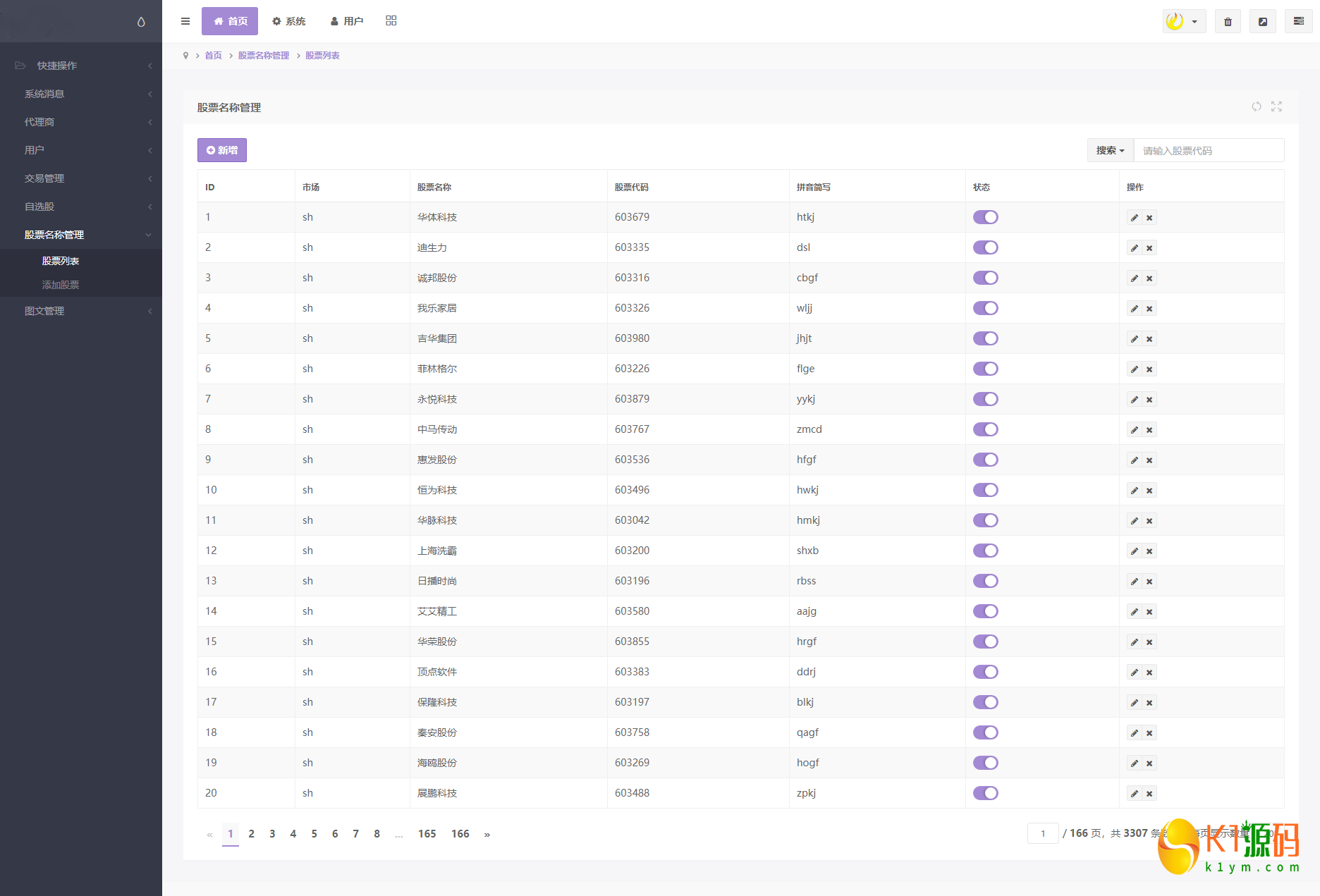Refresh the 股票名称管理 panel
Viewport: 1320px width, 896px height.
click(x=1257, y=106)
